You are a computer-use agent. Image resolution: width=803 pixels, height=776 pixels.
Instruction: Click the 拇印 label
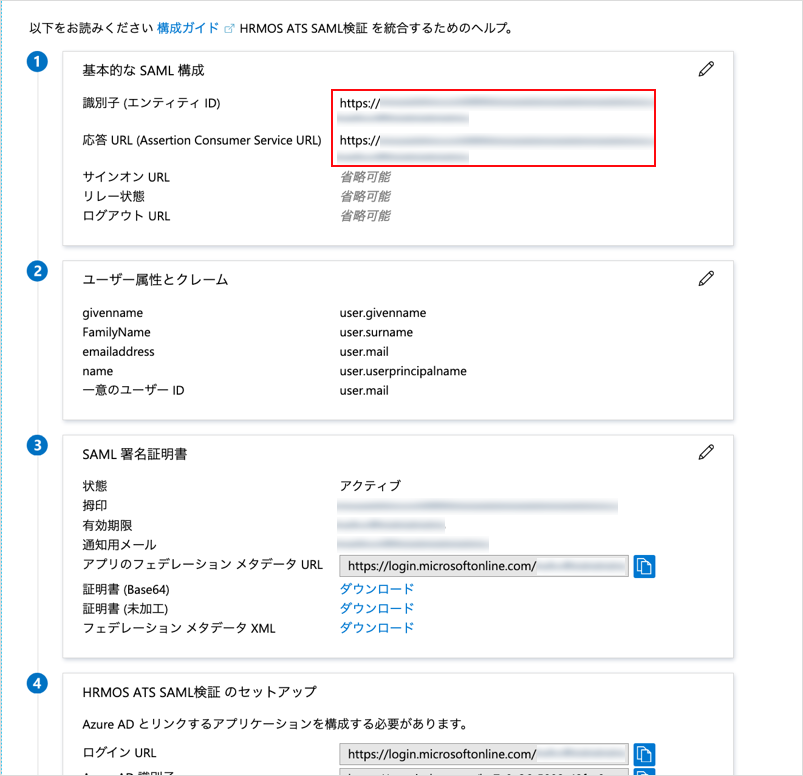tap(95, 506)
